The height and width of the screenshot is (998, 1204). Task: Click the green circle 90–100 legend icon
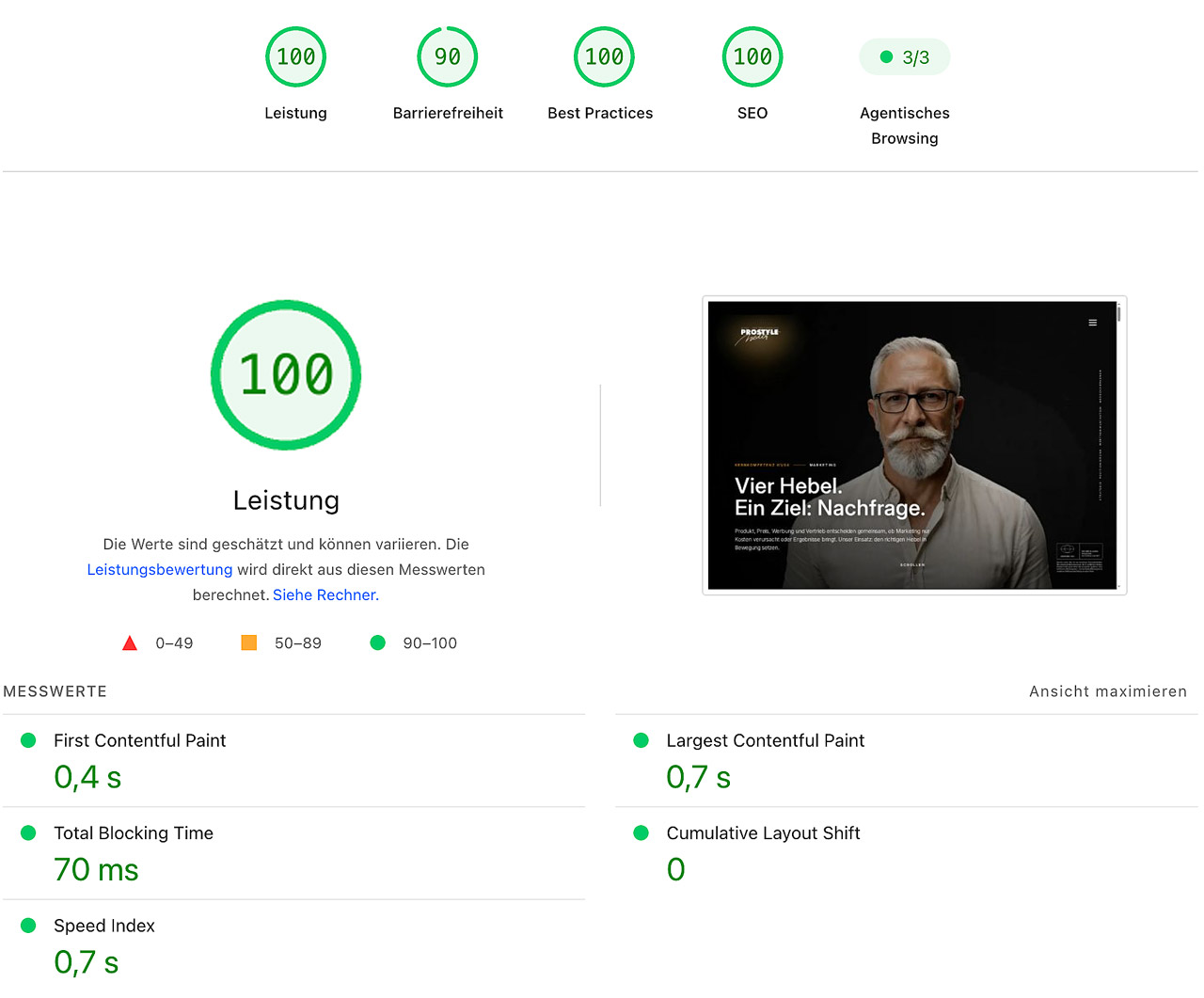pos(378,642)
